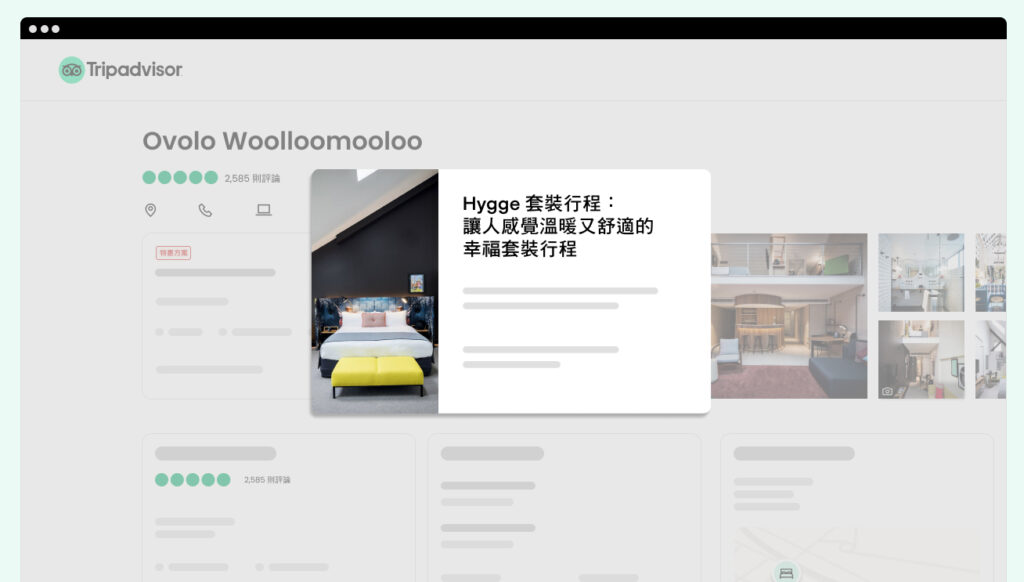This screenshot has height=582, width=1024.
Task: Click the bed marker icon on map
Action: point(786,573)
